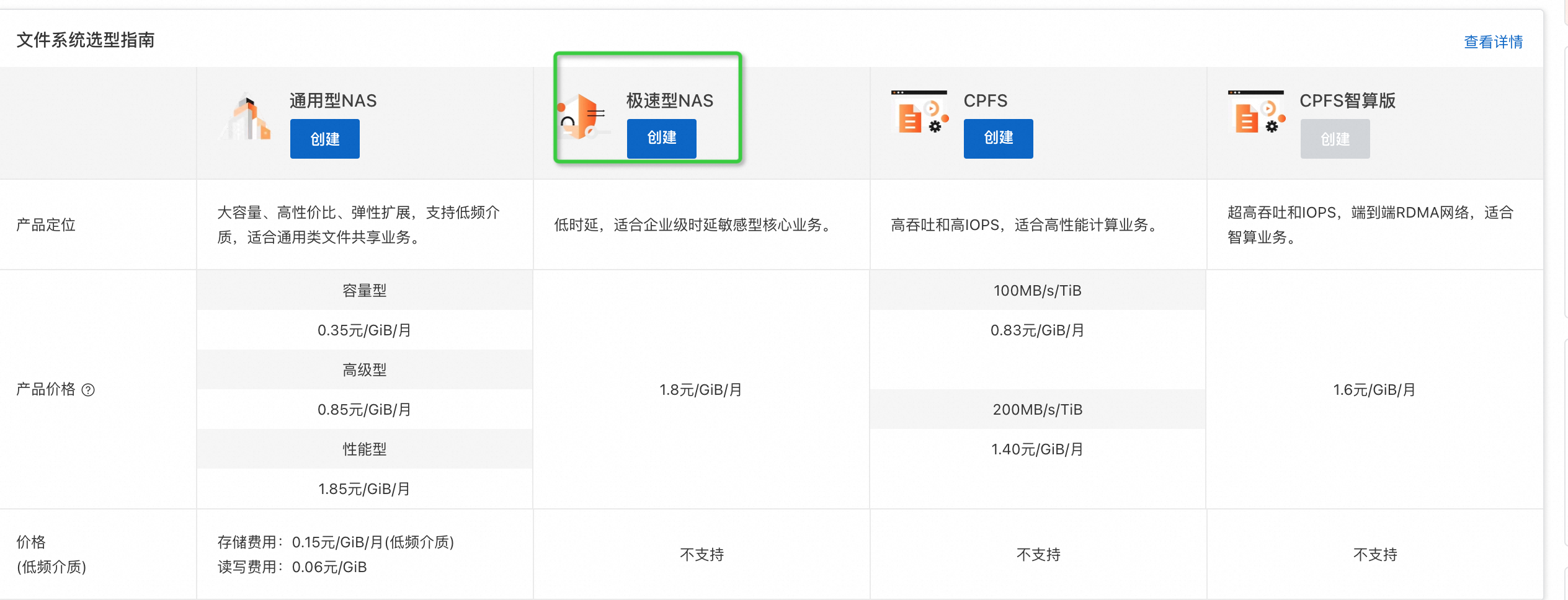Create a 极速型NAS file system
This screenshot has height=600, width=1568.
tap(662, 138)
